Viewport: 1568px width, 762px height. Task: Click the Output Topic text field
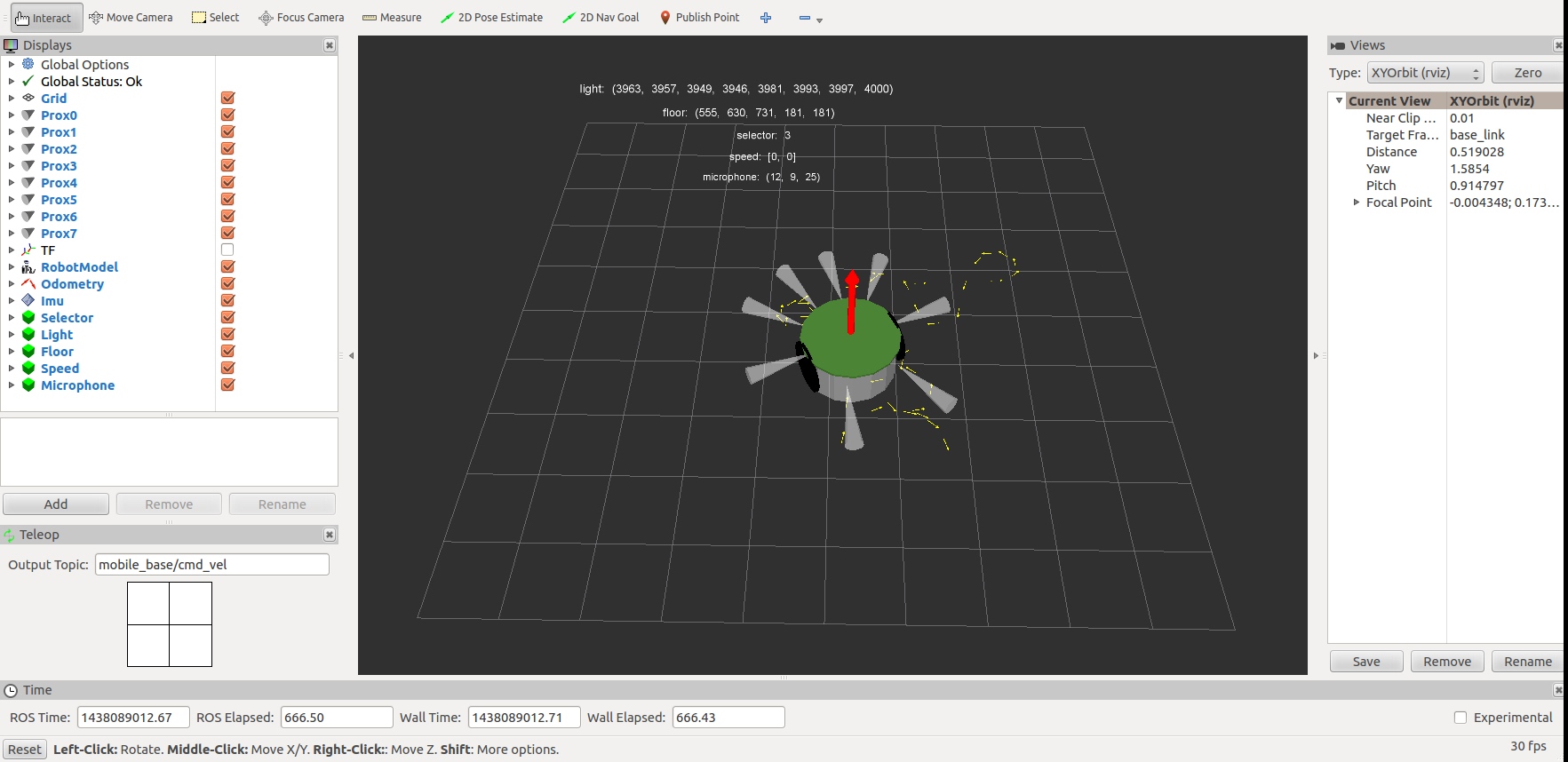point(211,565)
